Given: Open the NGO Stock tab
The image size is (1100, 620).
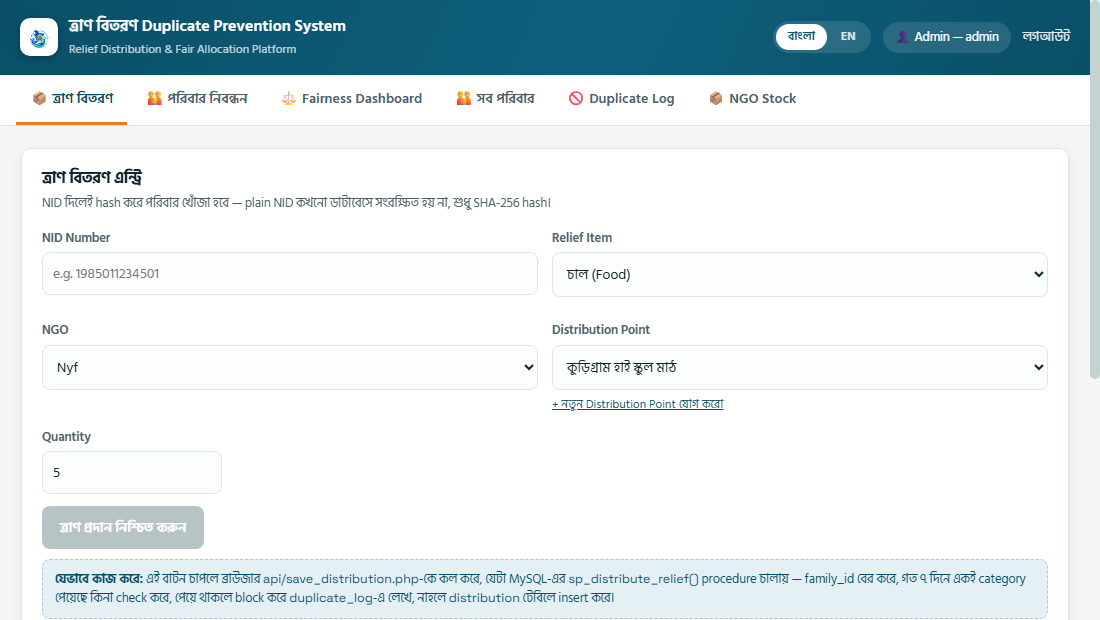Looking at the screenshot, I should (752, 99).
